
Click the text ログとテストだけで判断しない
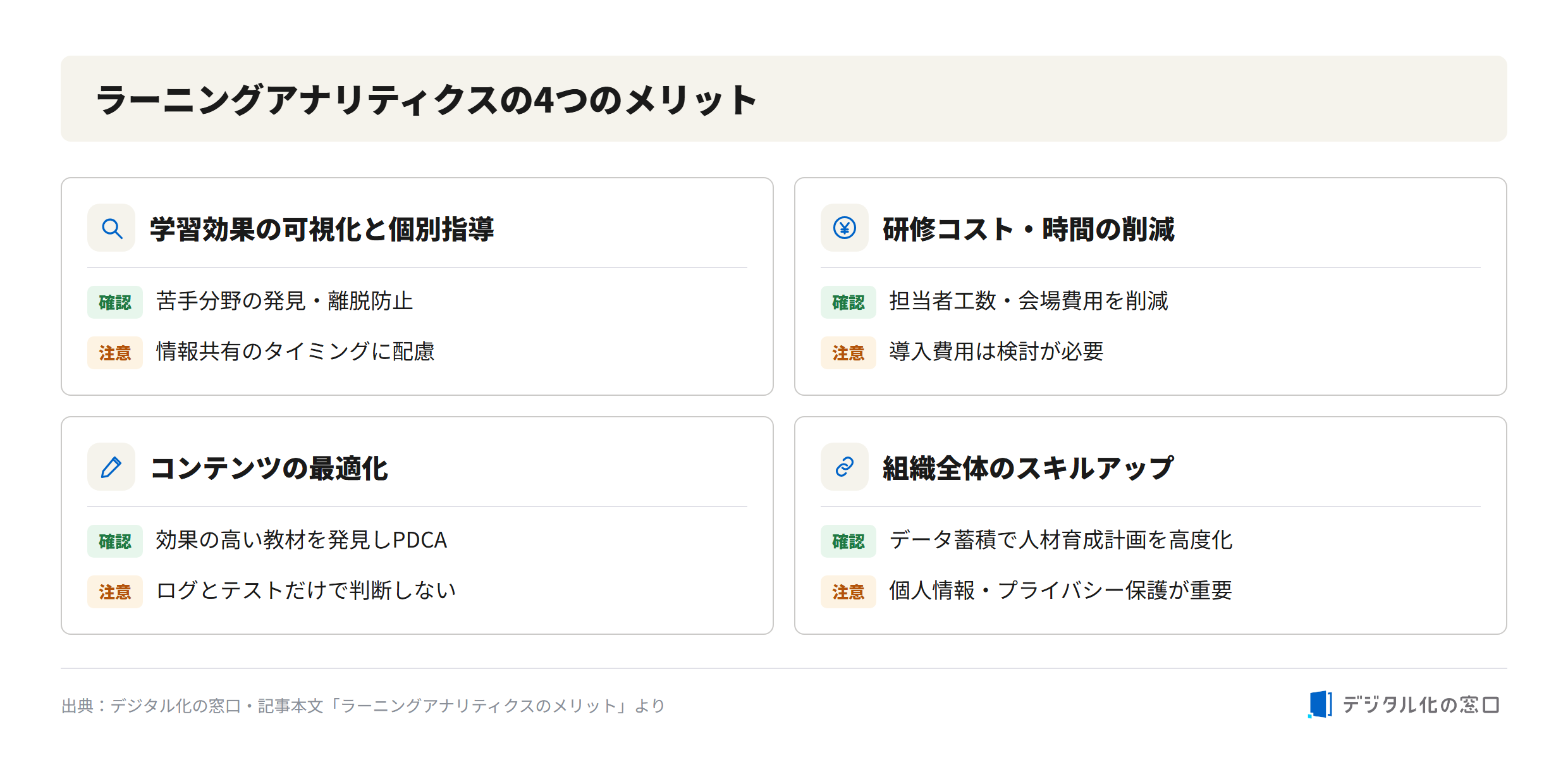coord(306,591)
